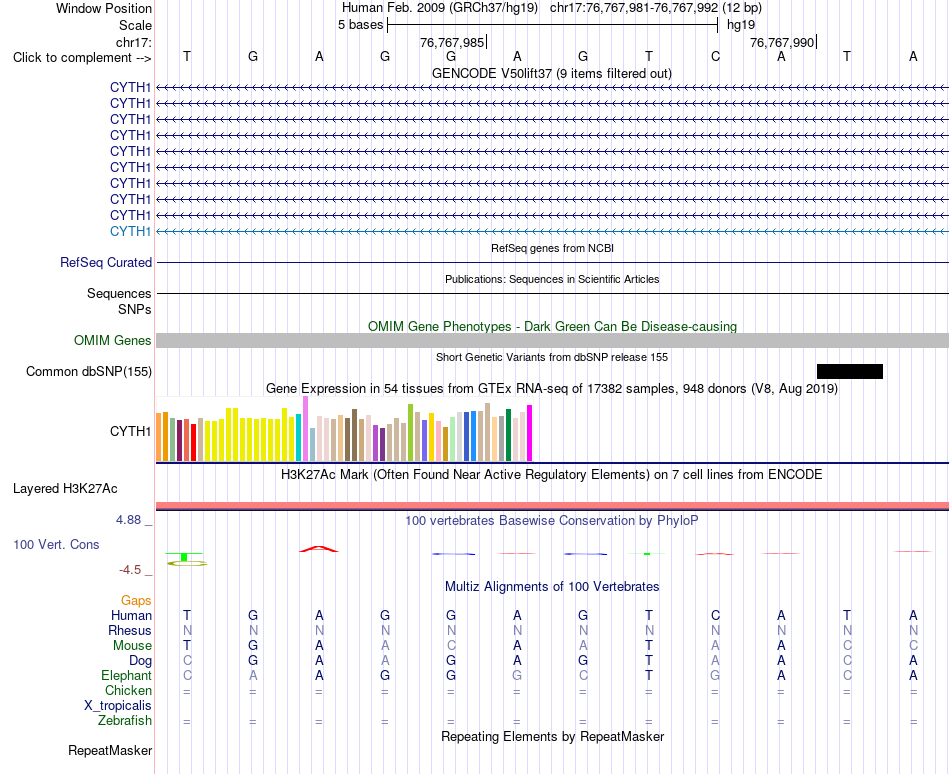
Task: Open the OMIM Genes track label
Action: pos(113,340)
